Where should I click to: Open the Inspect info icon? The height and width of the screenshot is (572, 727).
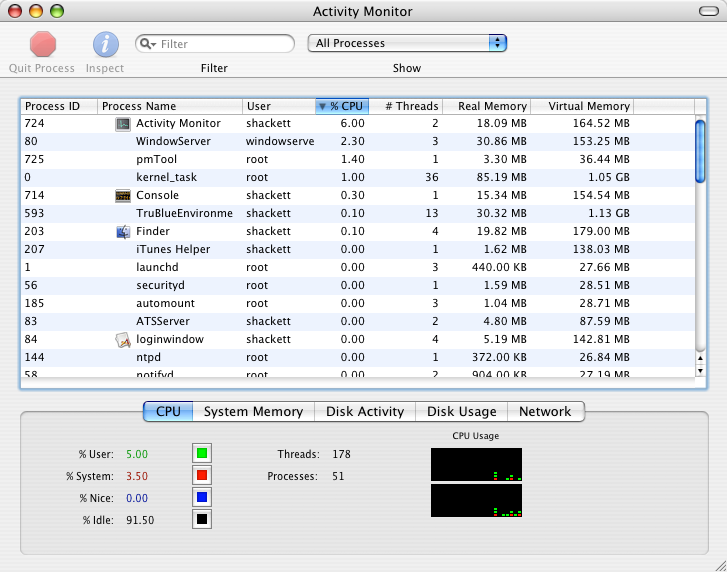[x=106, y=45]
